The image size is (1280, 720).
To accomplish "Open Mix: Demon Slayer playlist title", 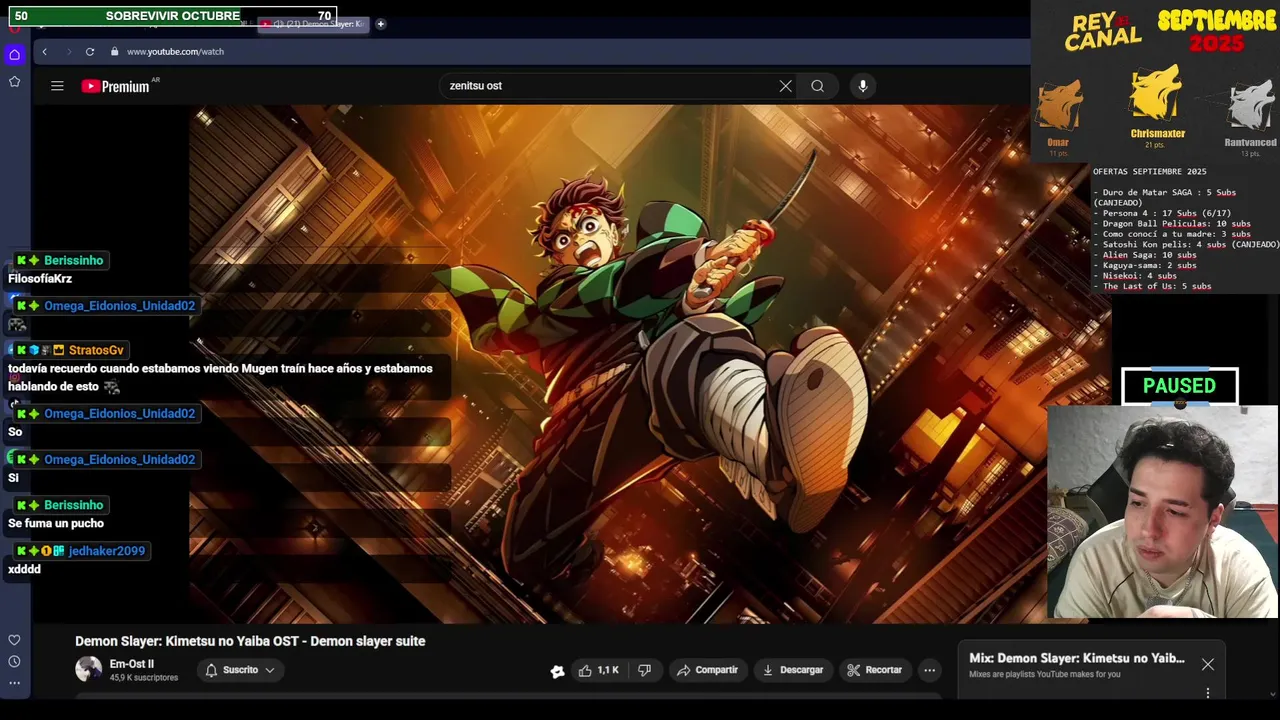I will (1077, 658).
